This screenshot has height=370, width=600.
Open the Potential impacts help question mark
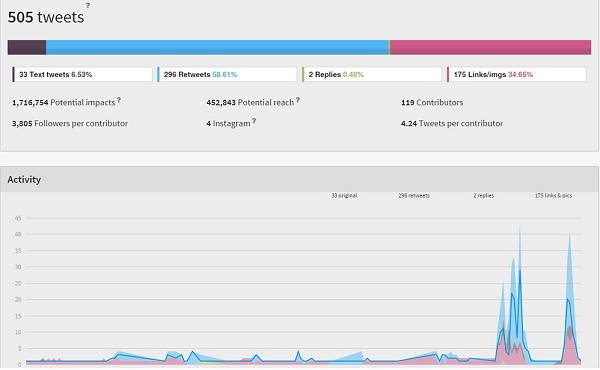(x=119, y=100)
